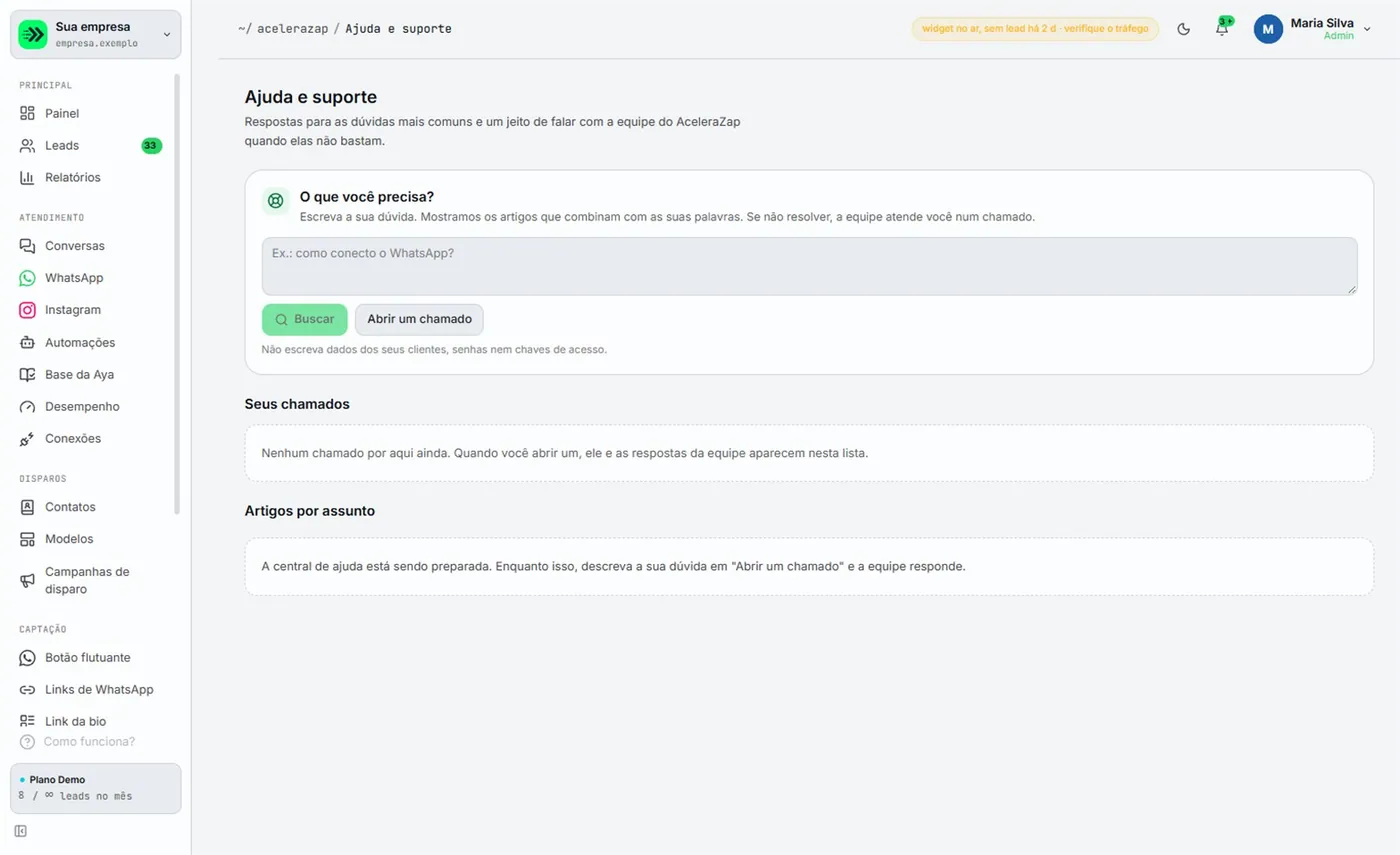Click the Como funciona? help link
The height and width of the screenshot is (855, 1400).
[78, 742]
